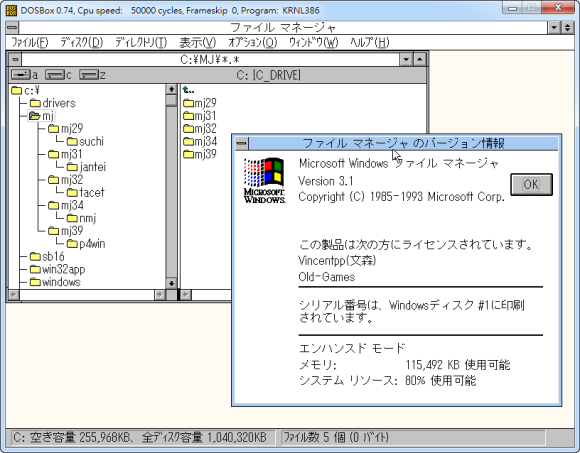
Task: Select tacet folder in tree
Action: 85,192
